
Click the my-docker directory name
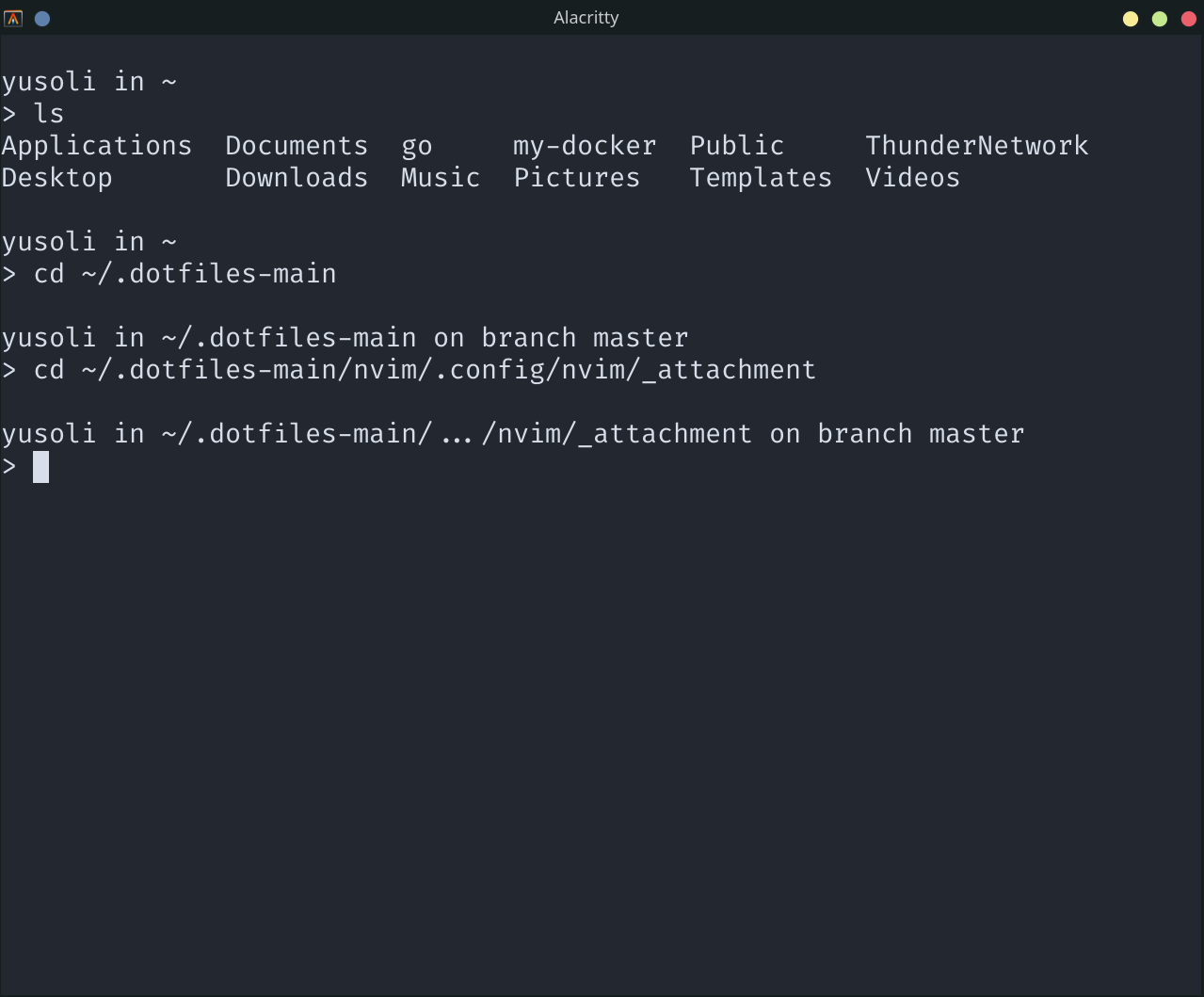tap(585, 146)
